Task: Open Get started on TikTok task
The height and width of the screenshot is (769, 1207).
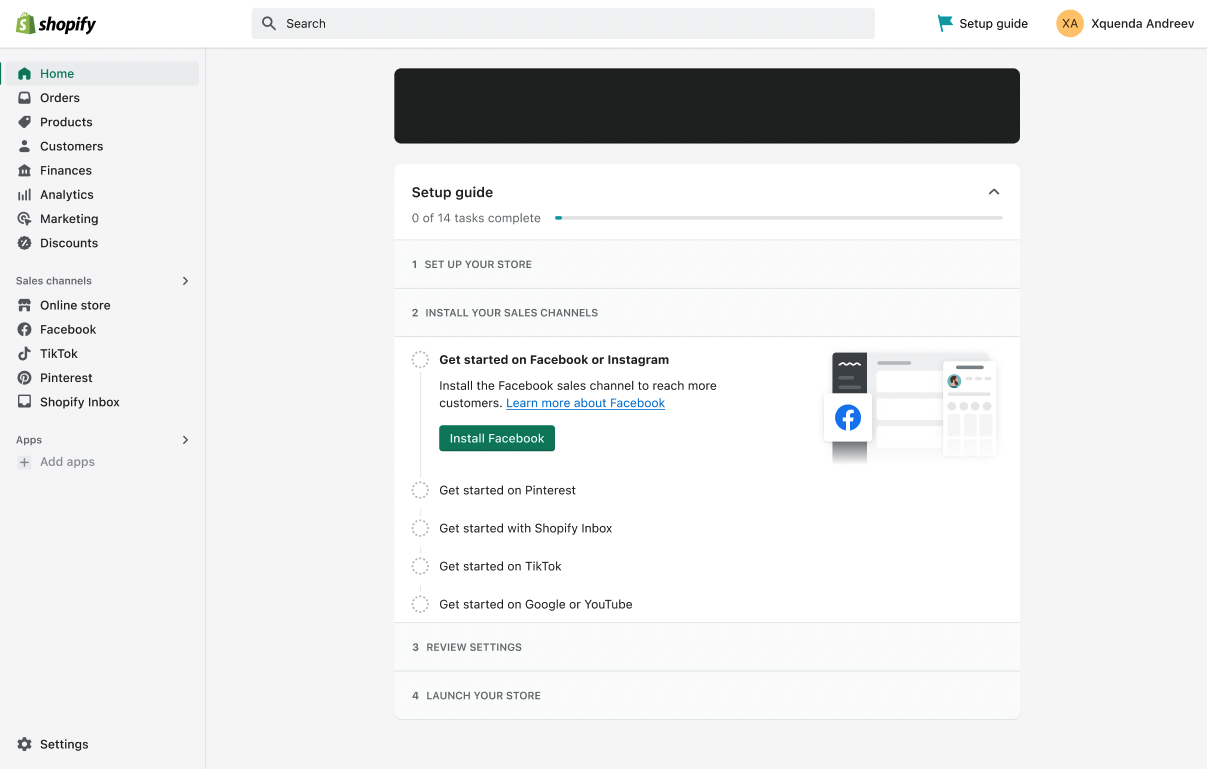Action: coord(500,566)
